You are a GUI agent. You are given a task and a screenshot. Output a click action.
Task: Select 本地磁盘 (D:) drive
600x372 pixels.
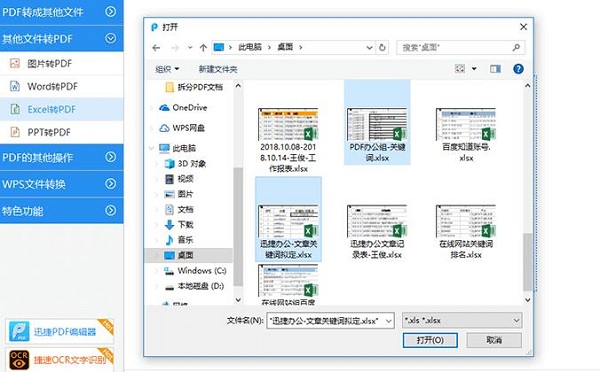pyautogui.click(x=194, y=286)
